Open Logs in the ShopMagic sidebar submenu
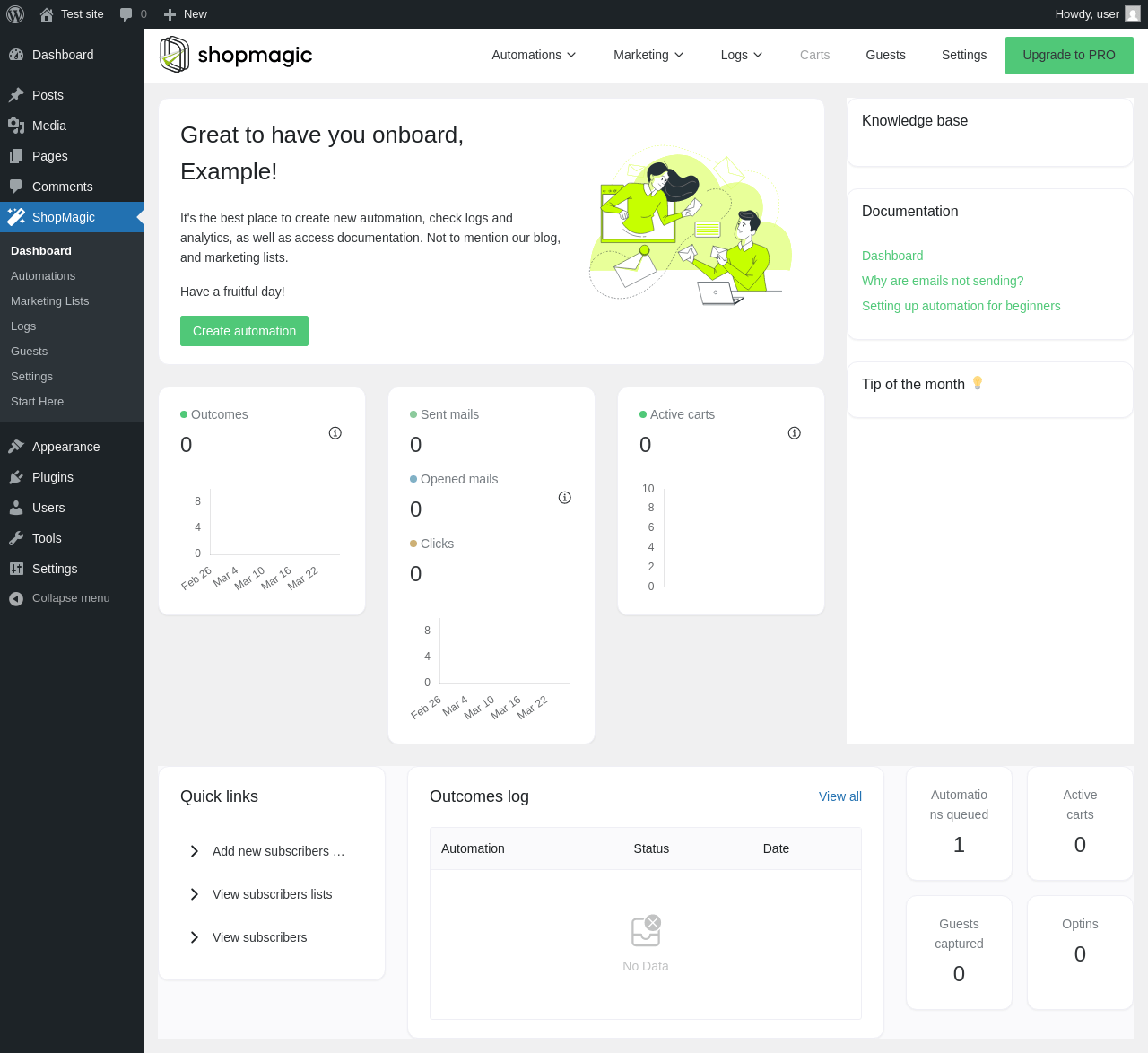The height and width of the screenshot is (1053, 1148). (23, 326)
